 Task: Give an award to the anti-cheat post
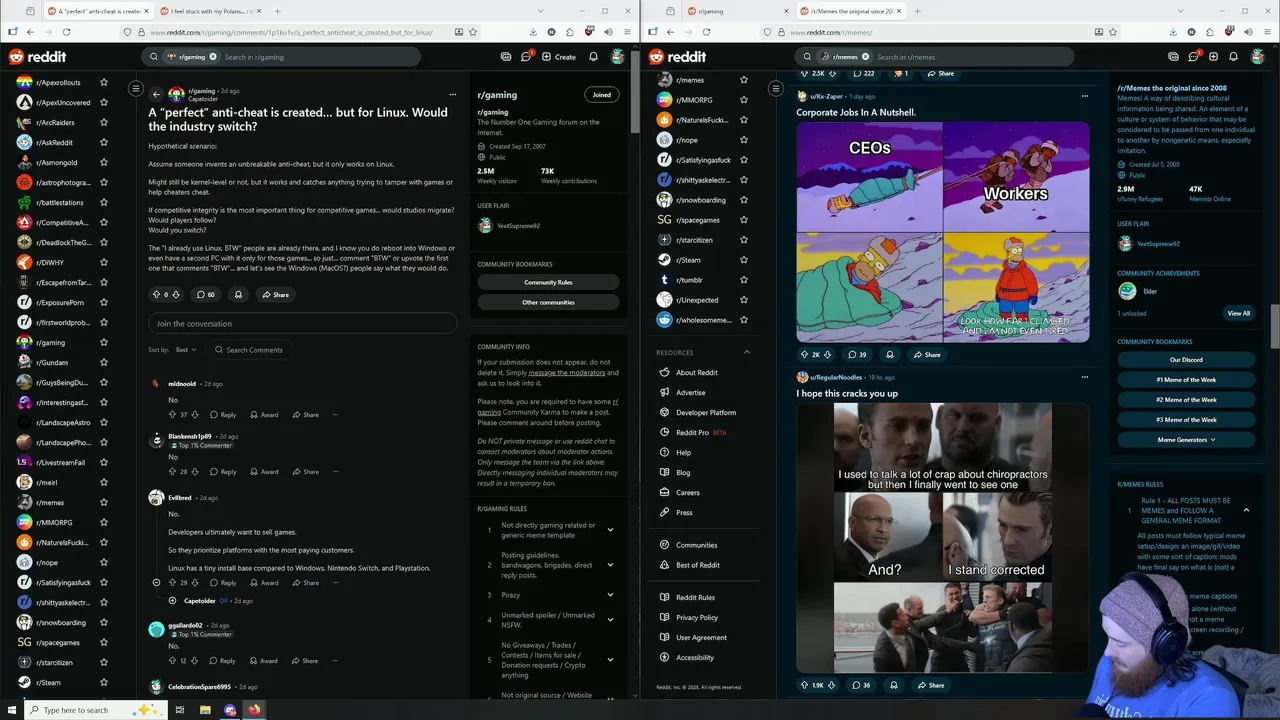[x=238, y=295]
